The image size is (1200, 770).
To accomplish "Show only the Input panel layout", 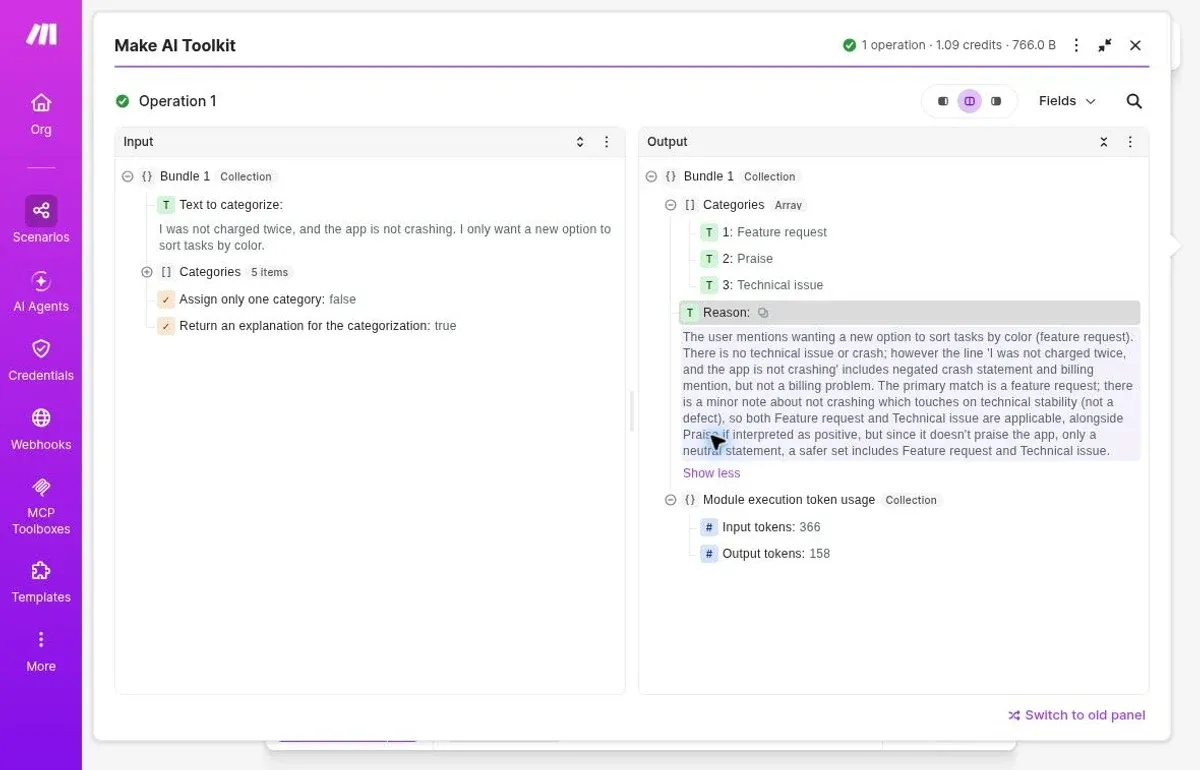I will 943,101.
